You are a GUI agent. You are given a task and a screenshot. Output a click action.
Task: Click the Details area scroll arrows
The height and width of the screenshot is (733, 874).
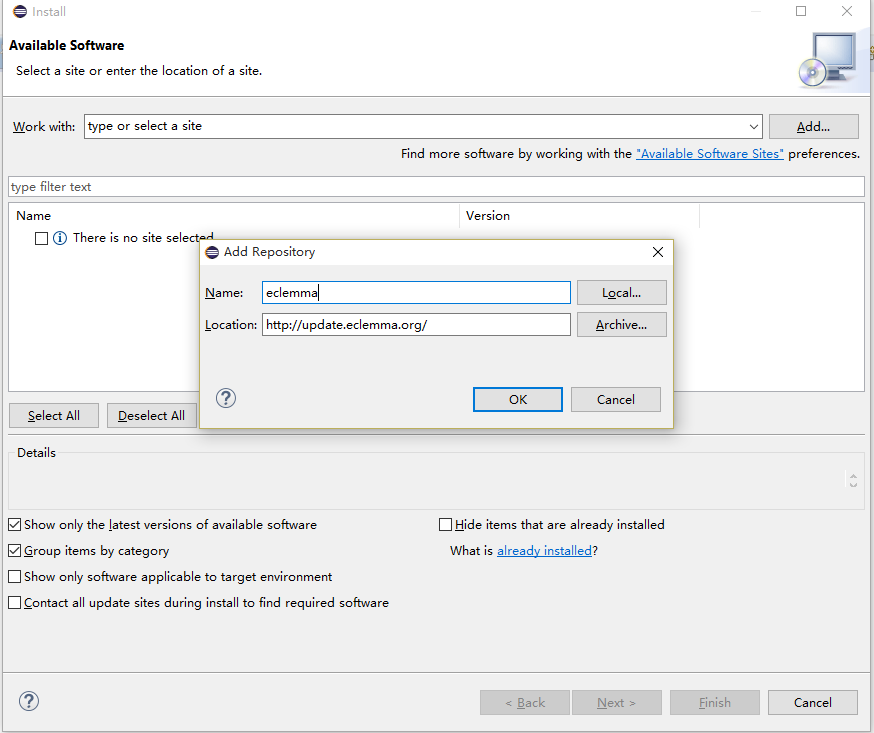click(x=853, y=480)
